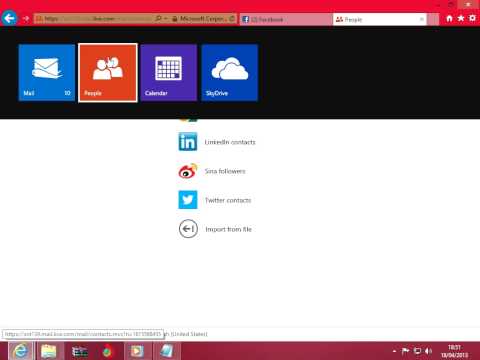
Task: Go back using the browser back arrow
Action: (x=9, y=18)
